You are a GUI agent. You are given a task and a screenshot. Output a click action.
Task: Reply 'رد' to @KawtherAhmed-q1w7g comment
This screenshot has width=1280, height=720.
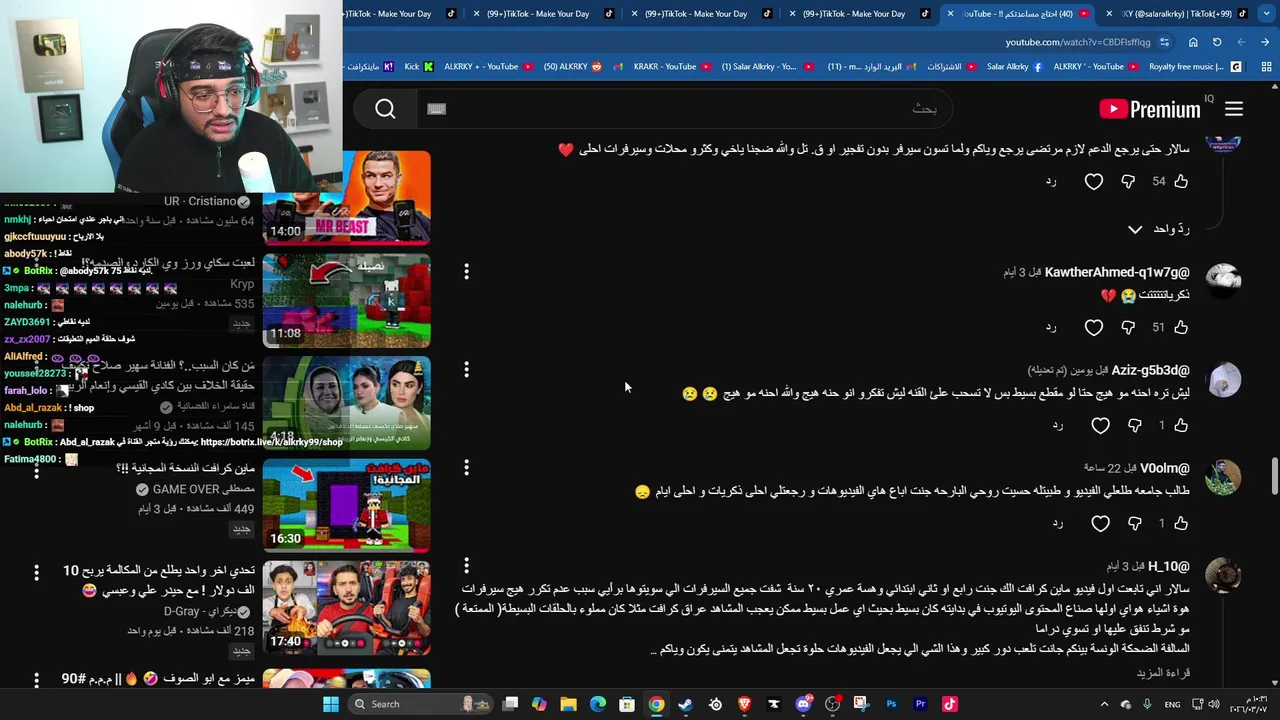click(1051, 327)
